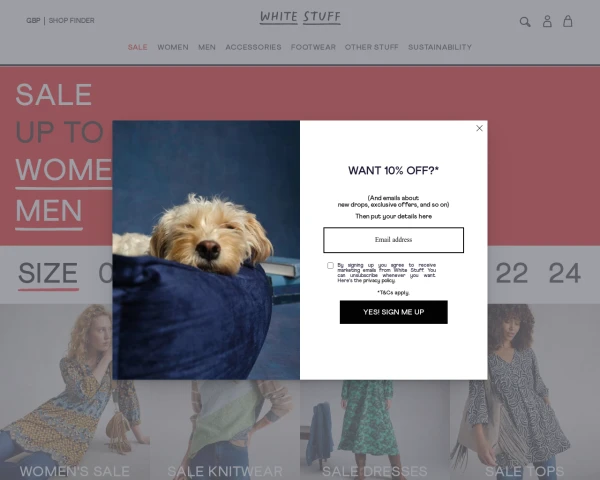Open the search magnifier icon

[x=525, y=22]
